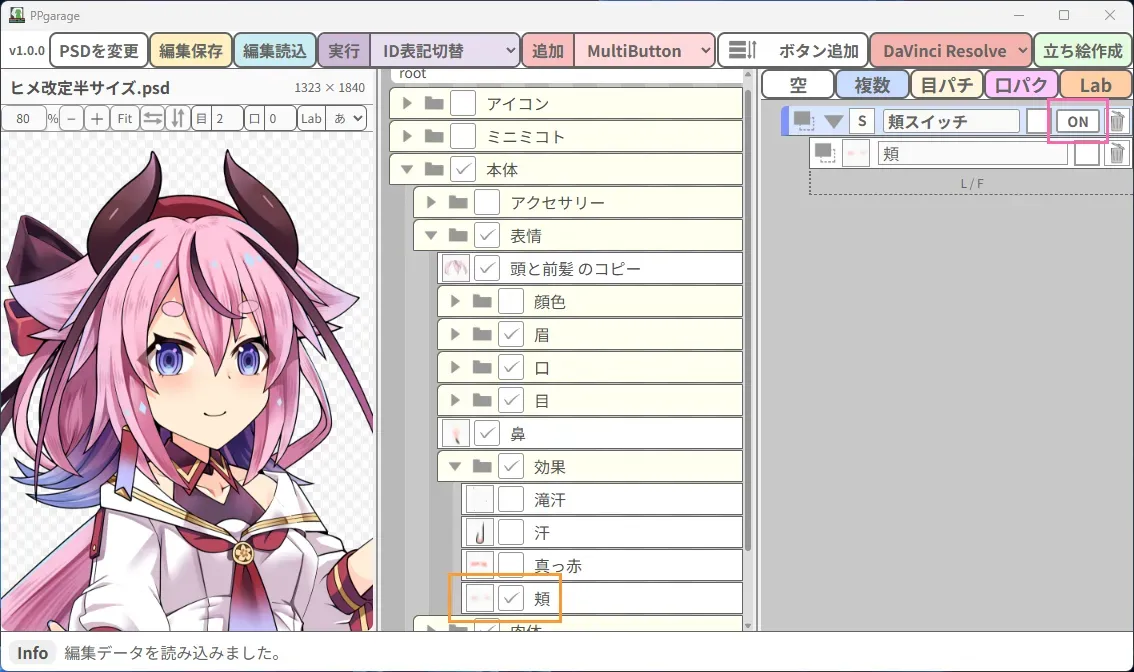Viewport: 1134px width, 672px height.
Task: Click the アイコン folder icon
Action: click(434, 103)
